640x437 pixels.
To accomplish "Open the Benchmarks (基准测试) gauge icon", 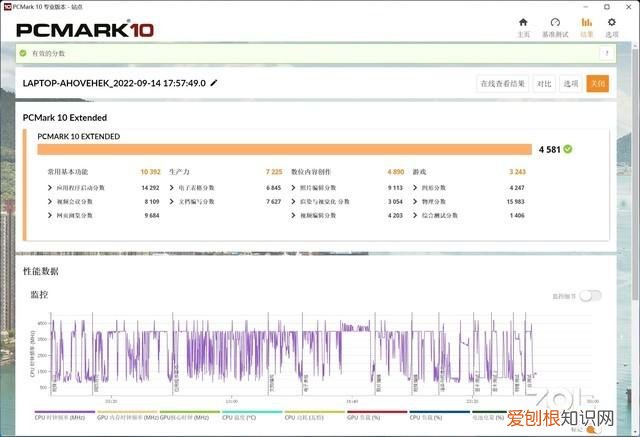I will 555,22.
